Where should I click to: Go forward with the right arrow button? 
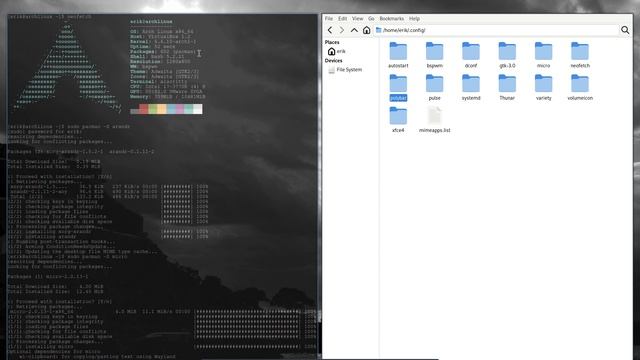[342, 30]
